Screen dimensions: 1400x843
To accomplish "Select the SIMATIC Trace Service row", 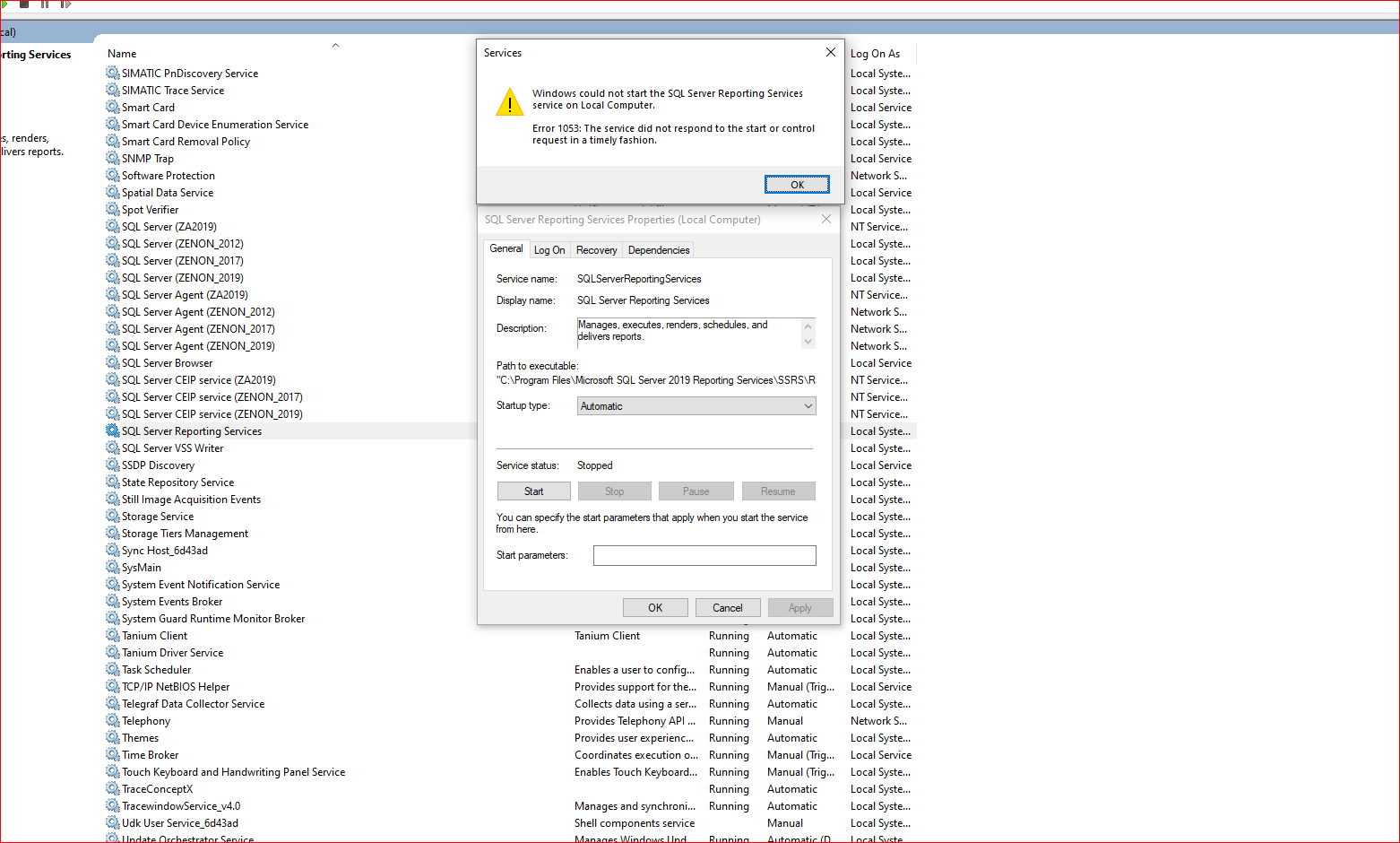I will [x=173, y=90].
